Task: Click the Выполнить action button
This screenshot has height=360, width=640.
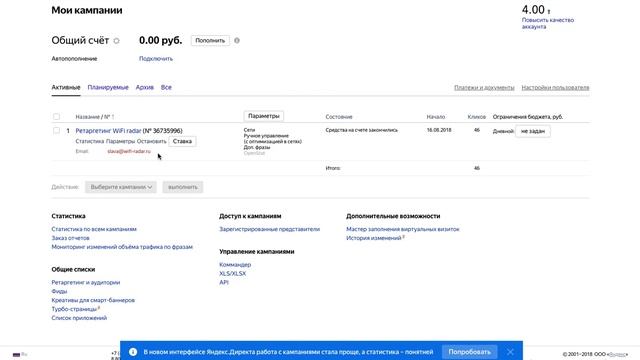Action: tap(182, 187)
